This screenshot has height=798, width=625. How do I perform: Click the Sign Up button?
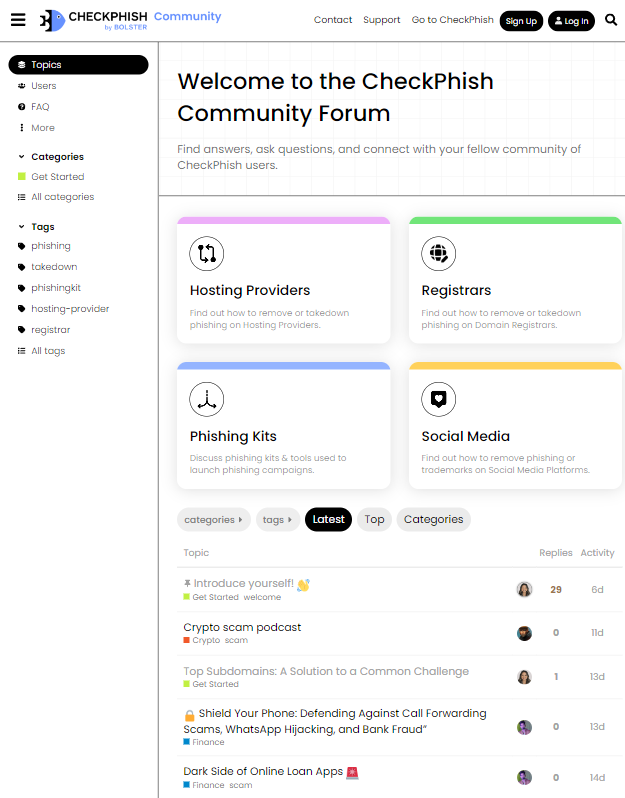[521, 21]
